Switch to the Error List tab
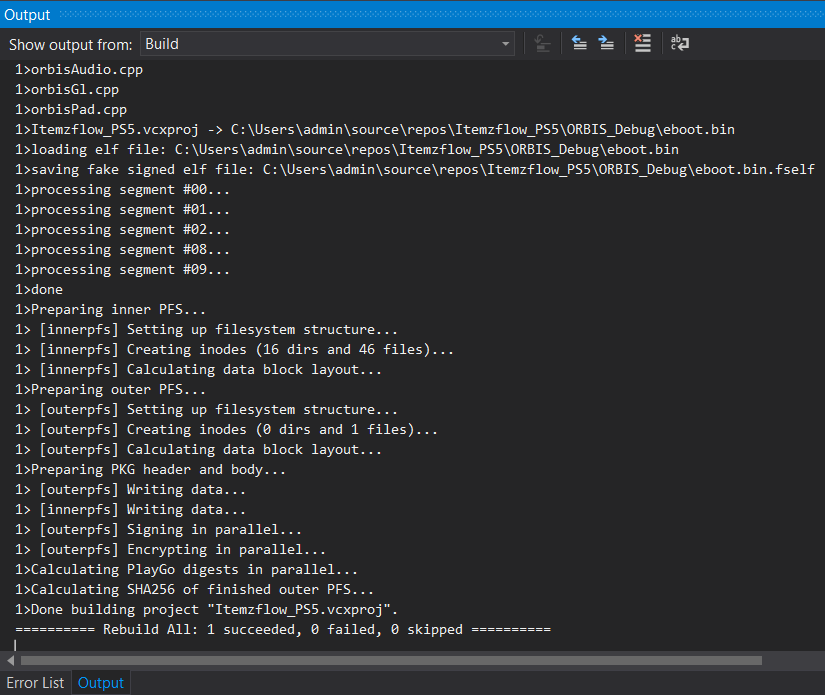 tap(35, 682)
